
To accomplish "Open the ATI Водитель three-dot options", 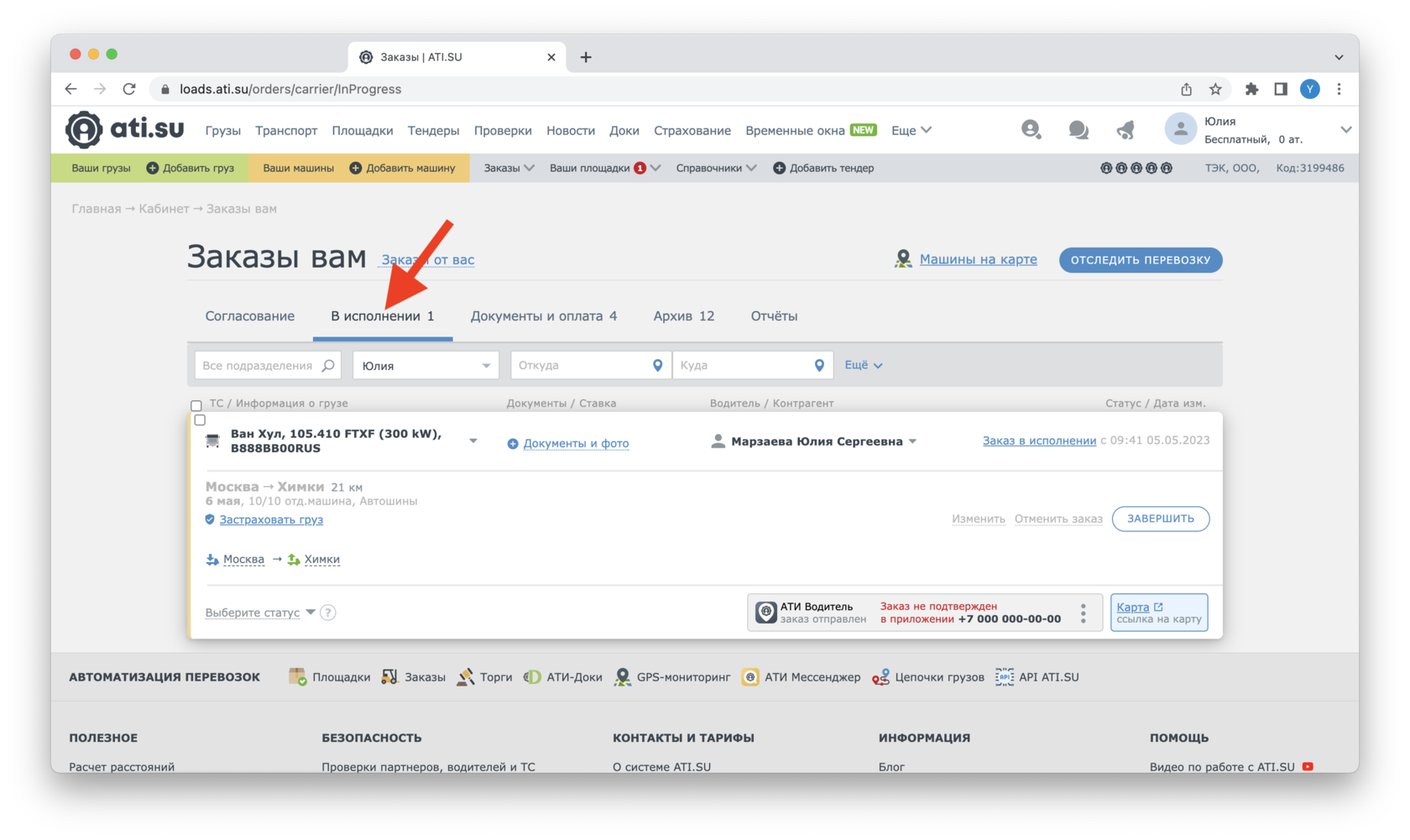I will coord(1084,613).
